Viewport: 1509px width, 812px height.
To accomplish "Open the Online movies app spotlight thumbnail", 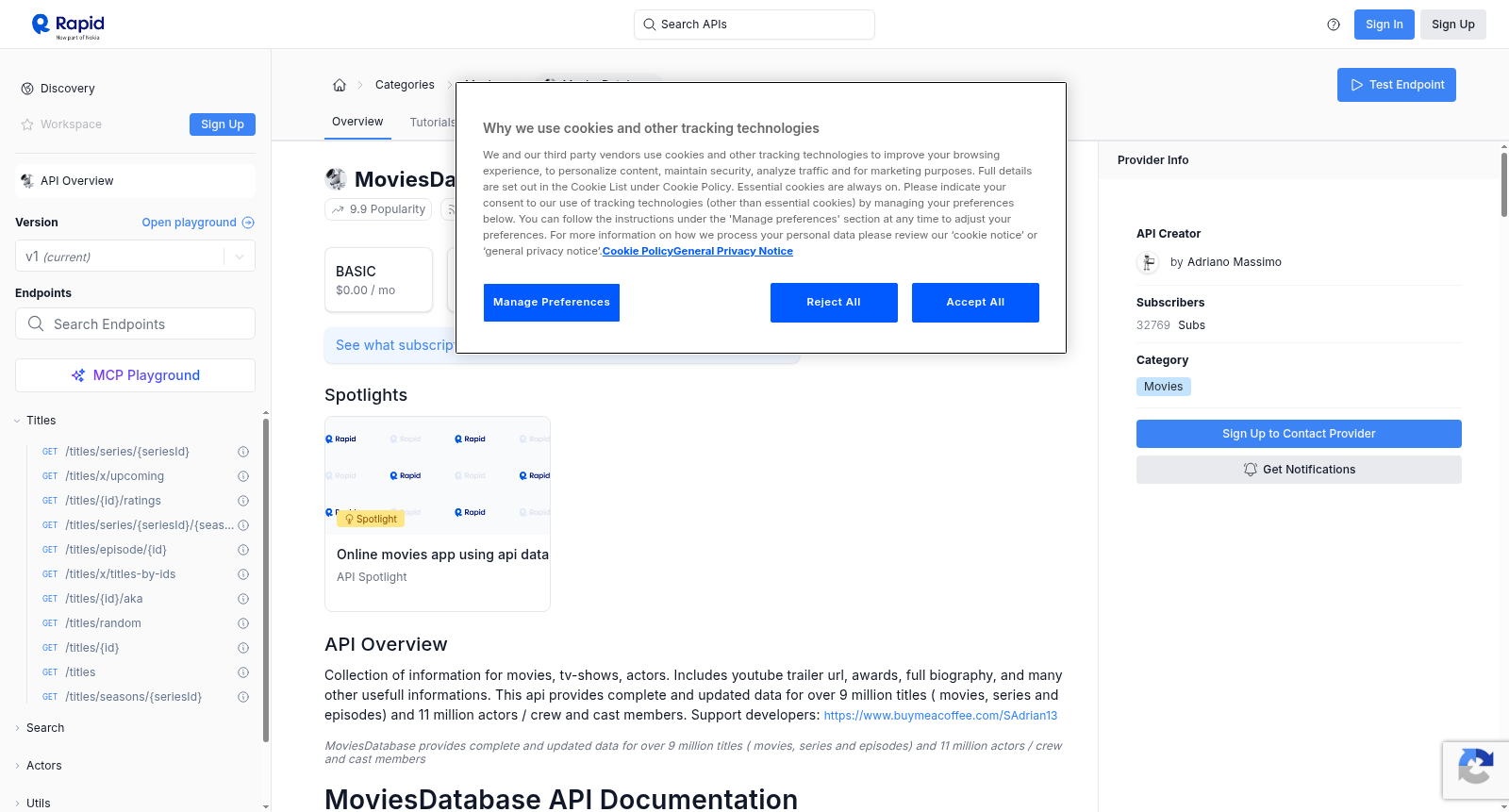I will [x=438, y=476].
